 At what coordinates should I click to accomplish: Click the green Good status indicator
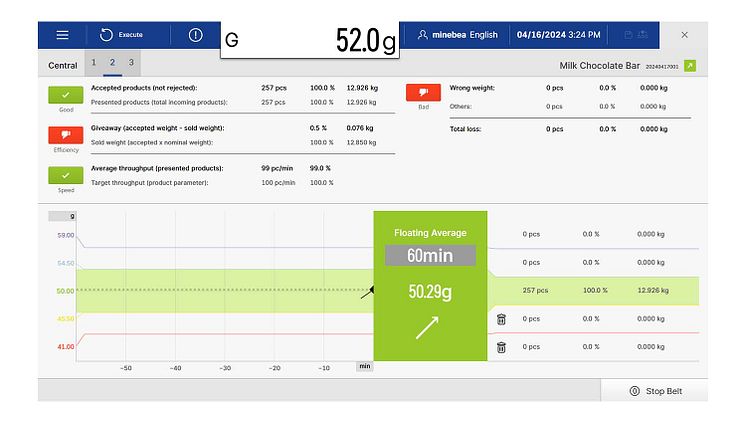click(x=65, y=95)
